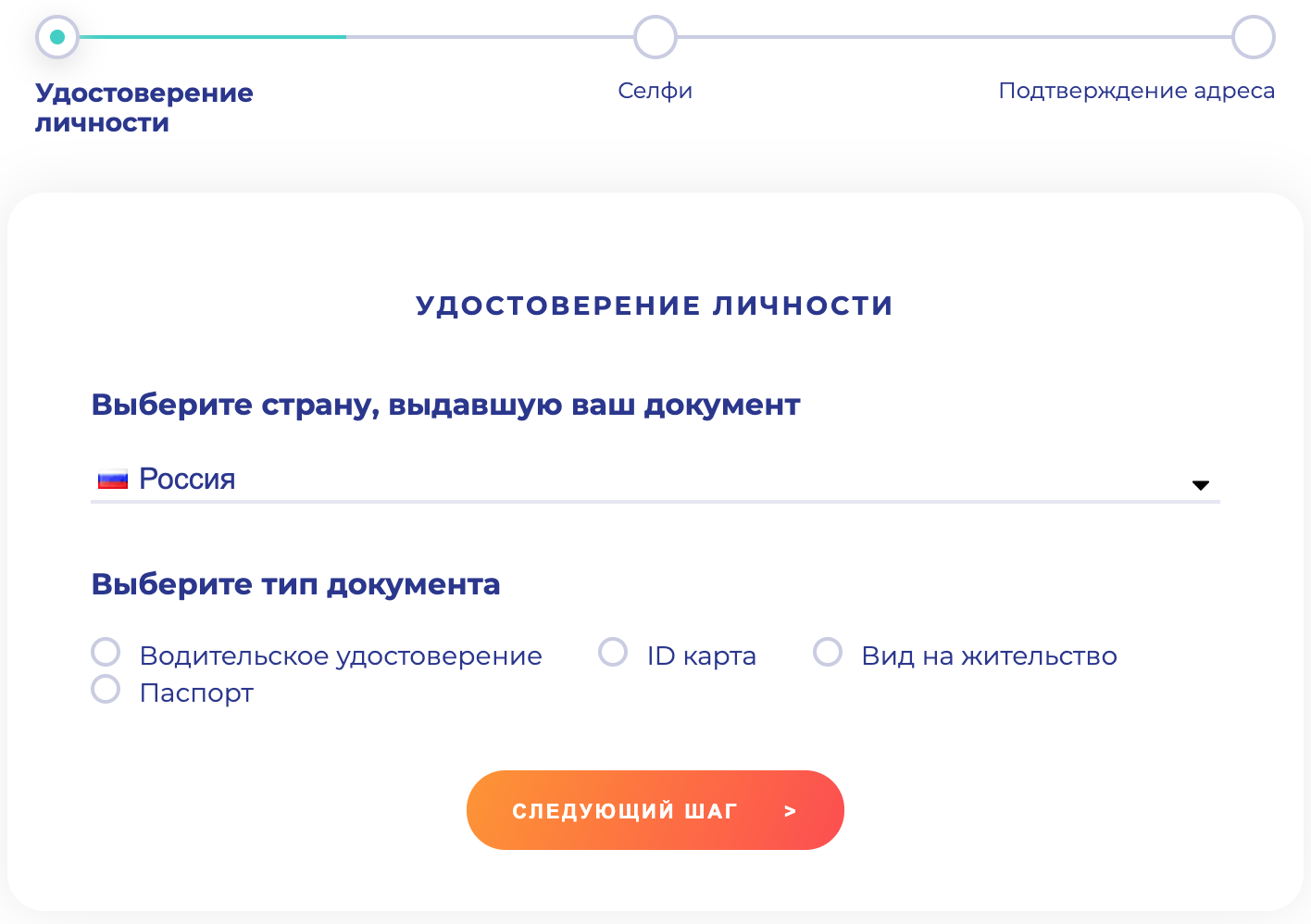Click the Селфи step label
The image size is (1311, 924).
pyautogui.click(x=655, y=91)
